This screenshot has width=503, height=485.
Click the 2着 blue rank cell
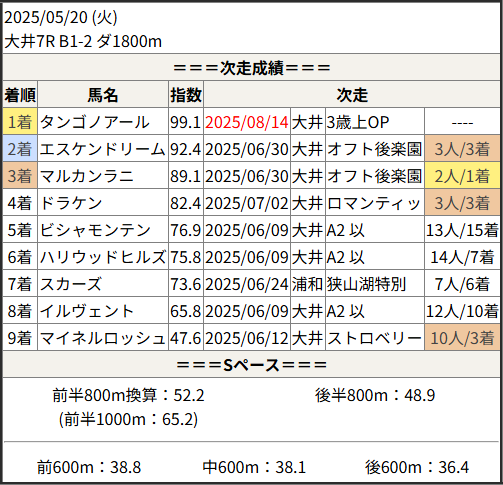coord(20,148)
